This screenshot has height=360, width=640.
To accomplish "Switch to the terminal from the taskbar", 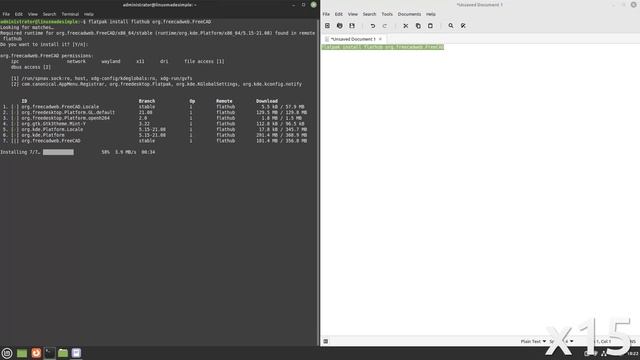I will click(50, 353).
